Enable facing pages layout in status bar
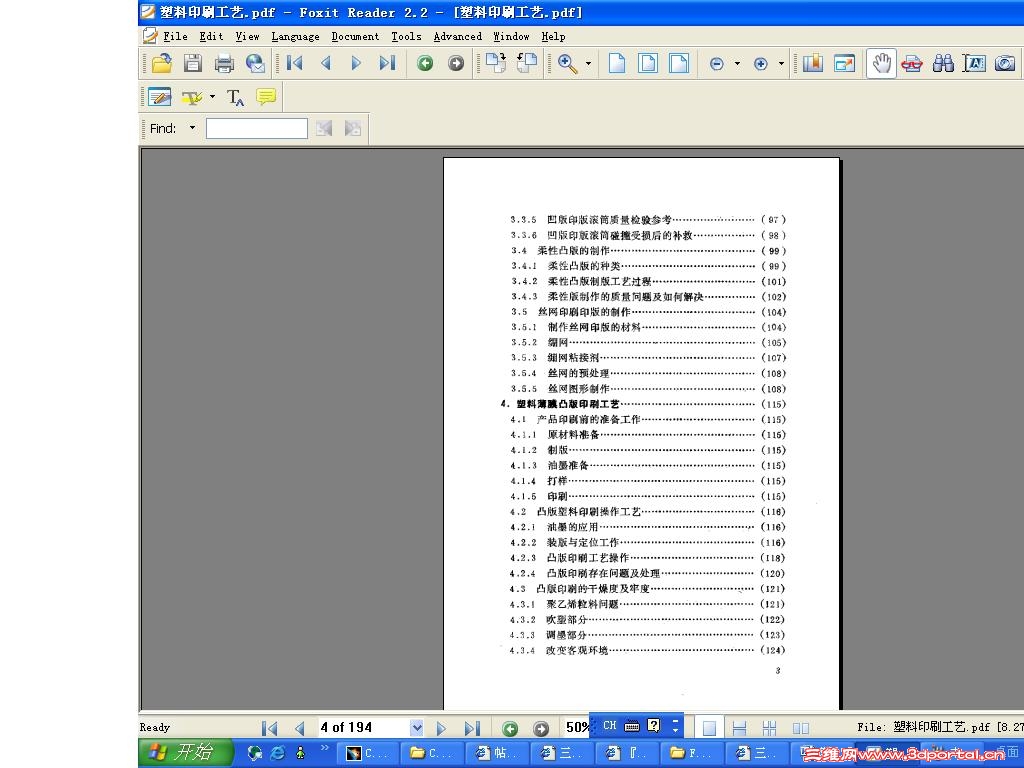This screenshot has height=768, width=1024. click(801, 728)
